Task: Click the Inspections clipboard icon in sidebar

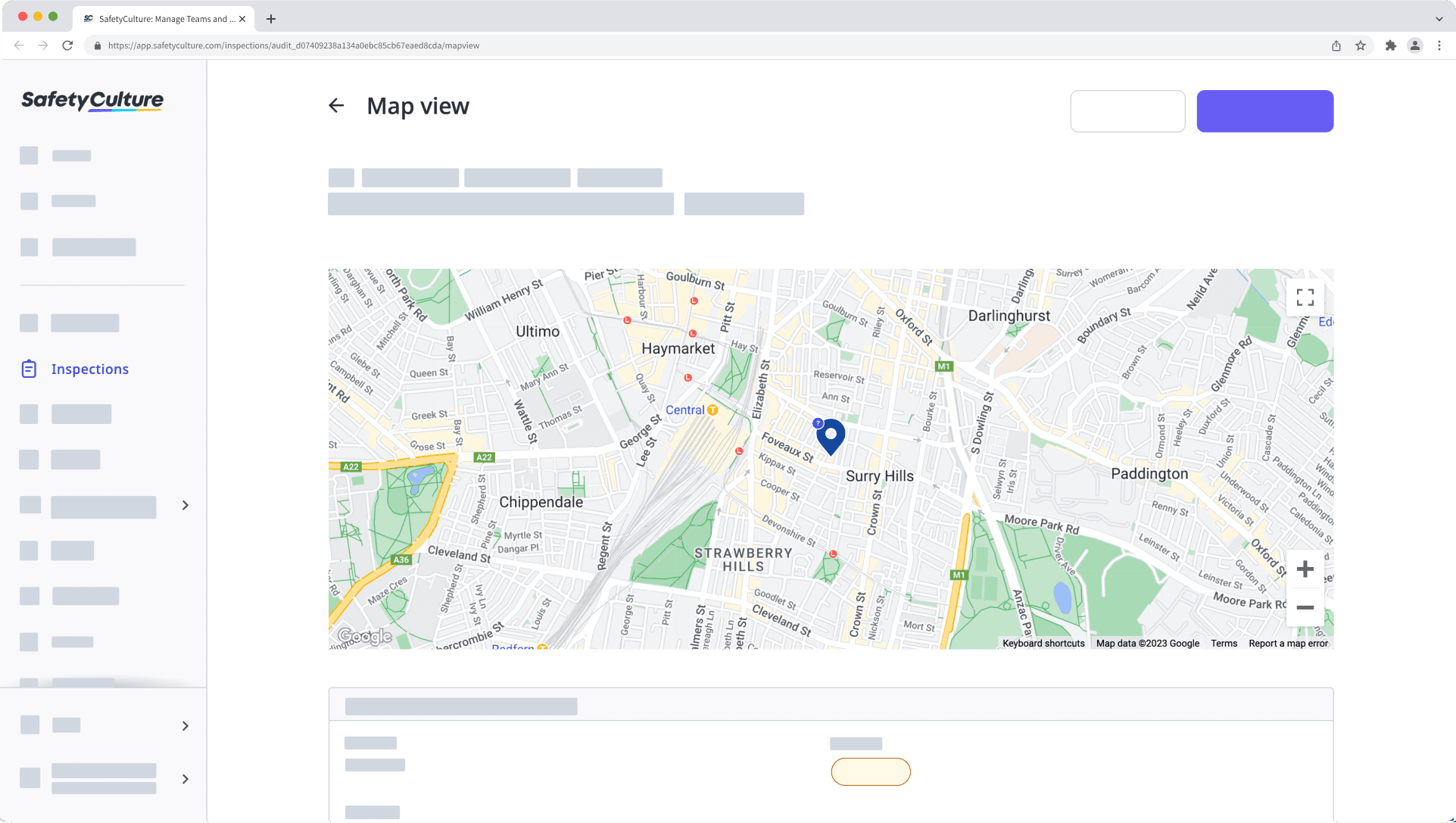Action: (x=29, y=369)
